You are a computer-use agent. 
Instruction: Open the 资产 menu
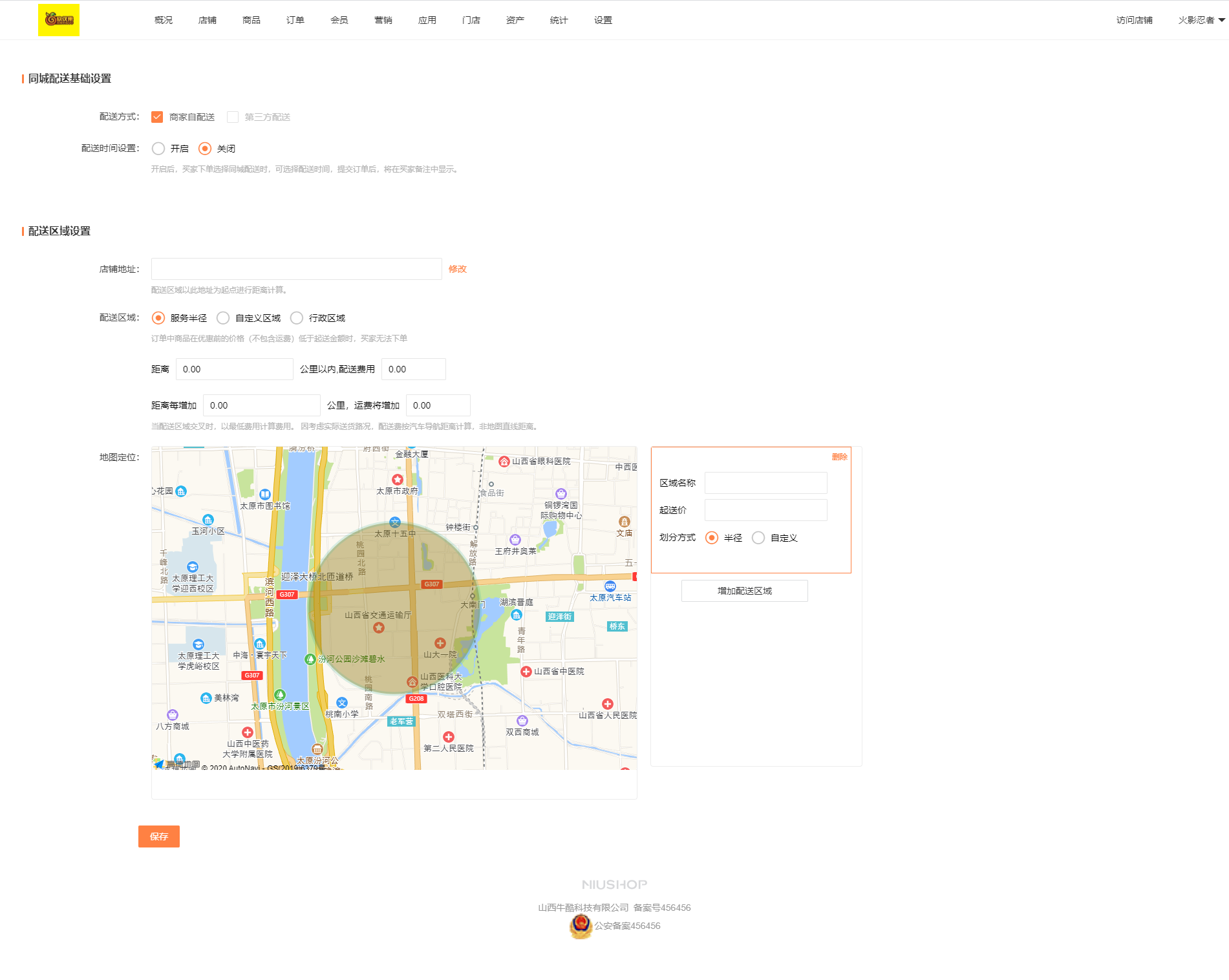pos(515,20)
